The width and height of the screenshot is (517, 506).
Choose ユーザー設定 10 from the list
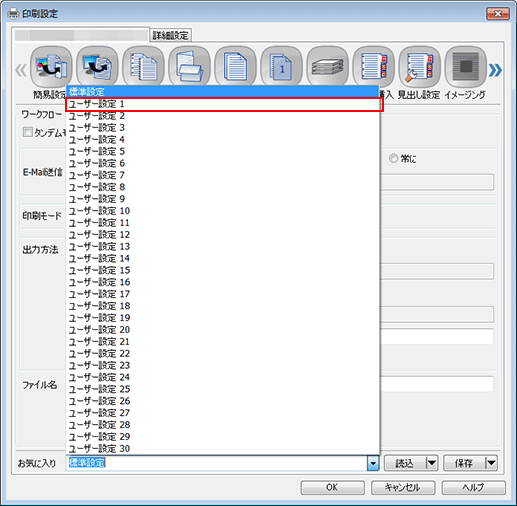point(222,211)
